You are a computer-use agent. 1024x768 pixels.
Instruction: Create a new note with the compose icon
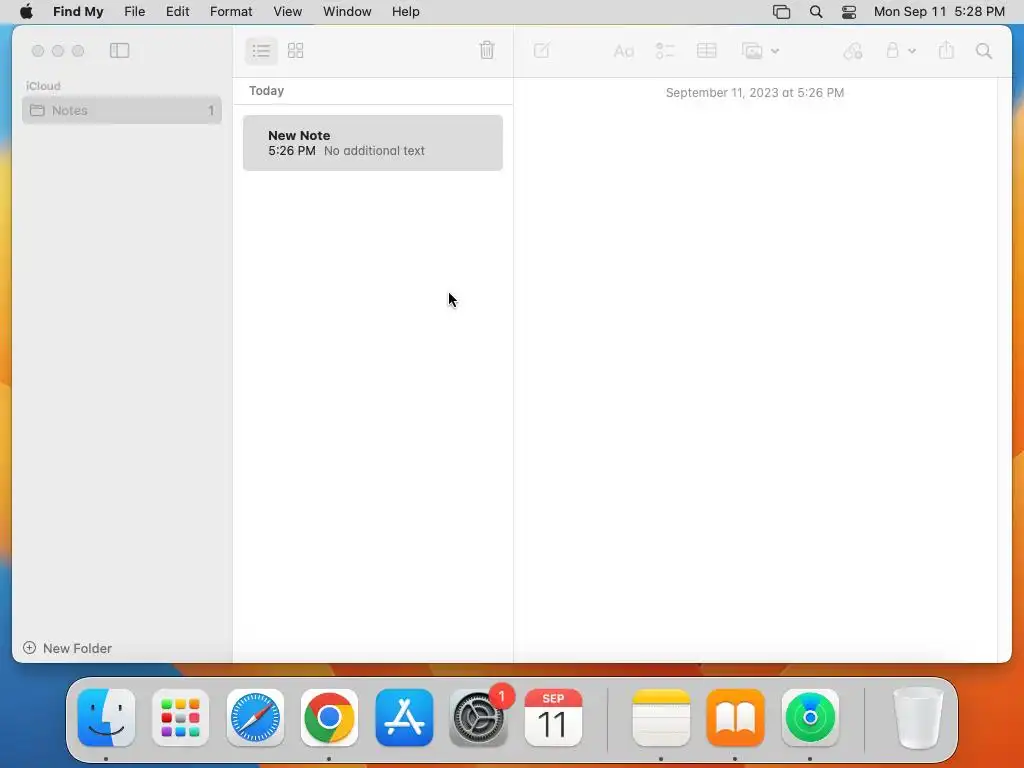tap(541, 50)
